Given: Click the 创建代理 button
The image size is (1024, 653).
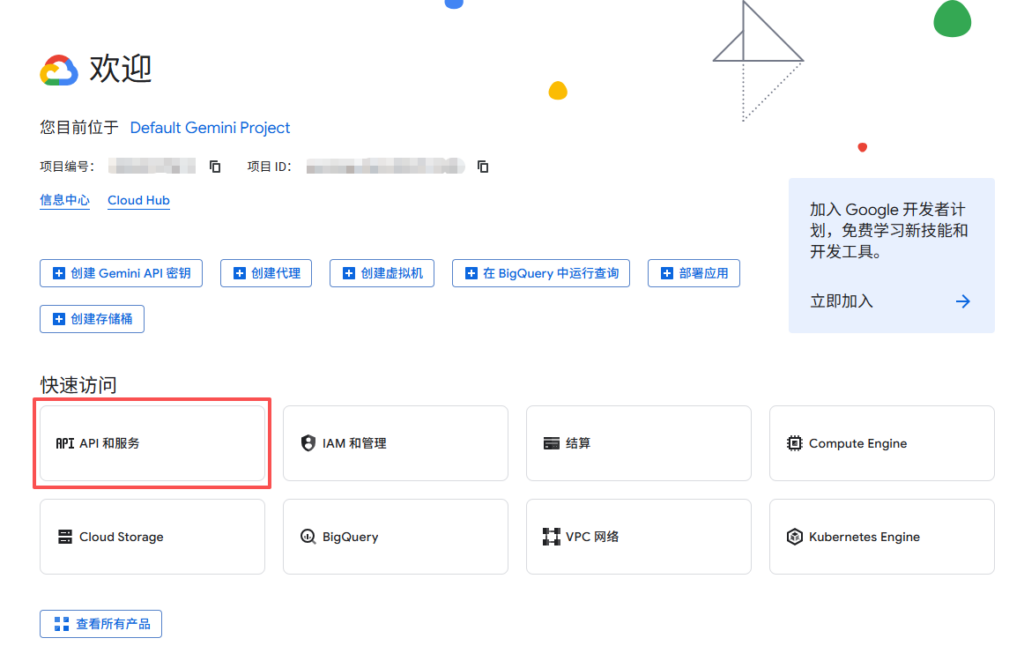Looking at the screenshot, I should pyautogui.click(x=266, y=273).
